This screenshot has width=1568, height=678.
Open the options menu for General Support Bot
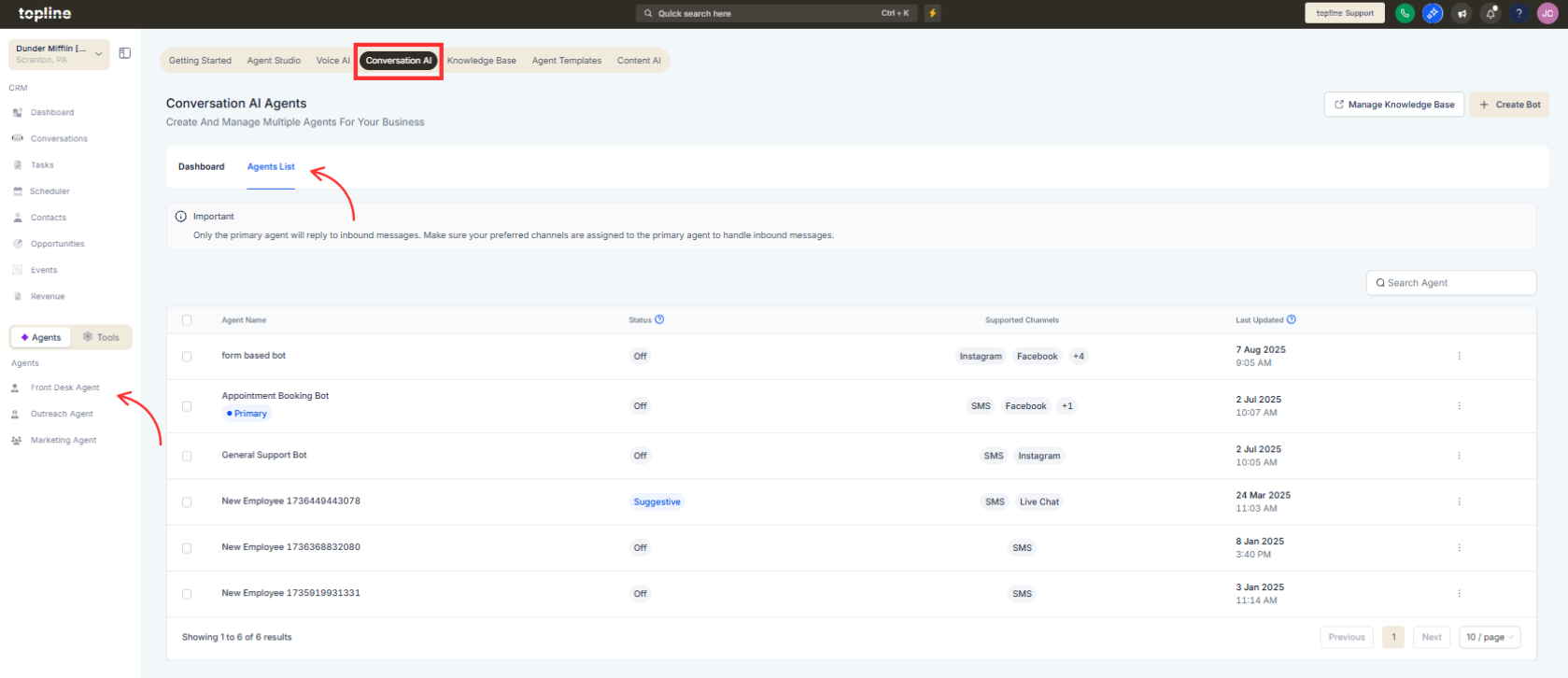[x=1459, y=456]
